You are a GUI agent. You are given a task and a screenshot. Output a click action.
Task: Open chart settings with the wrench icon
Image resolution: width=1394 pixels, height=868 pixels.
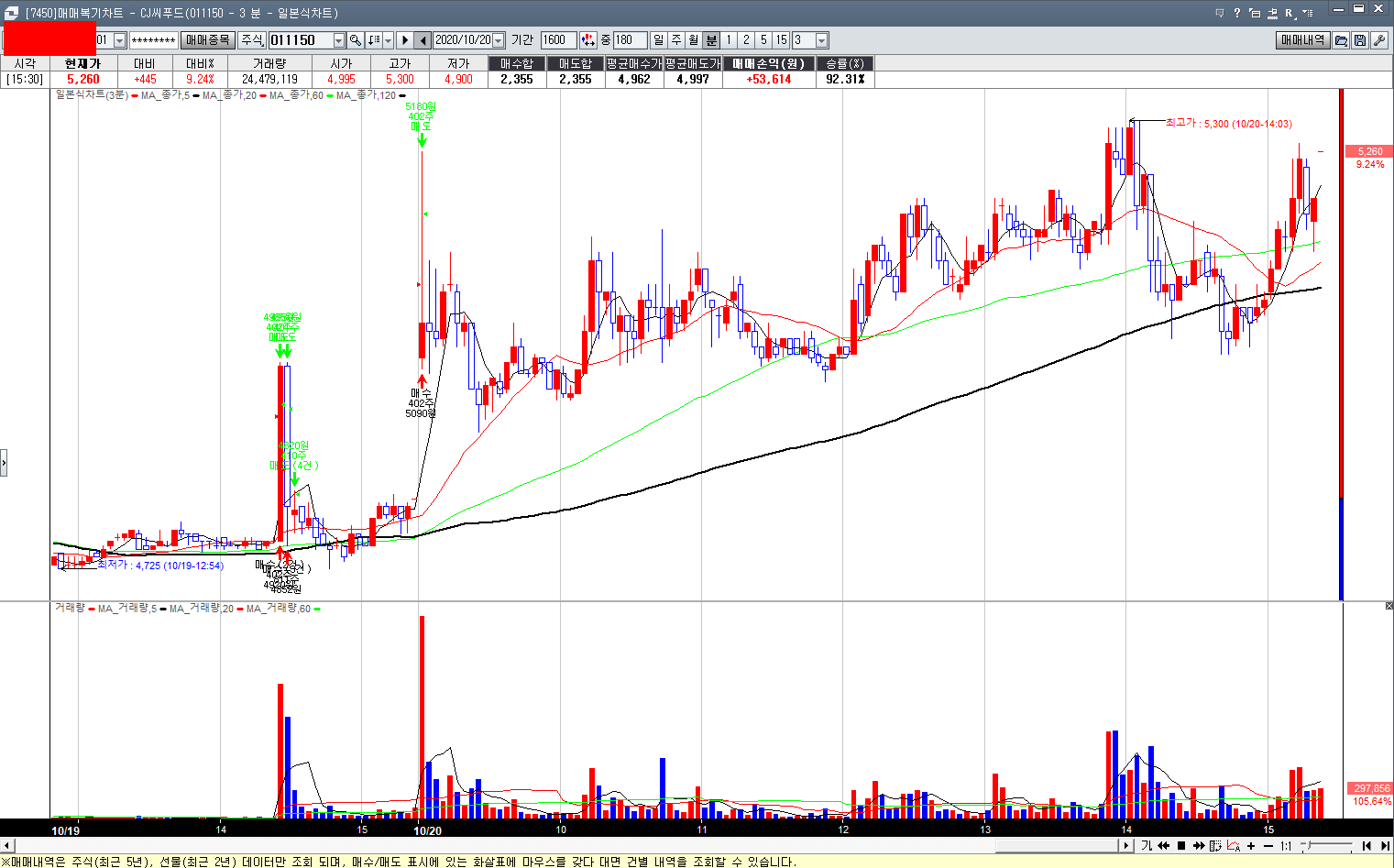click(1378, 40)
